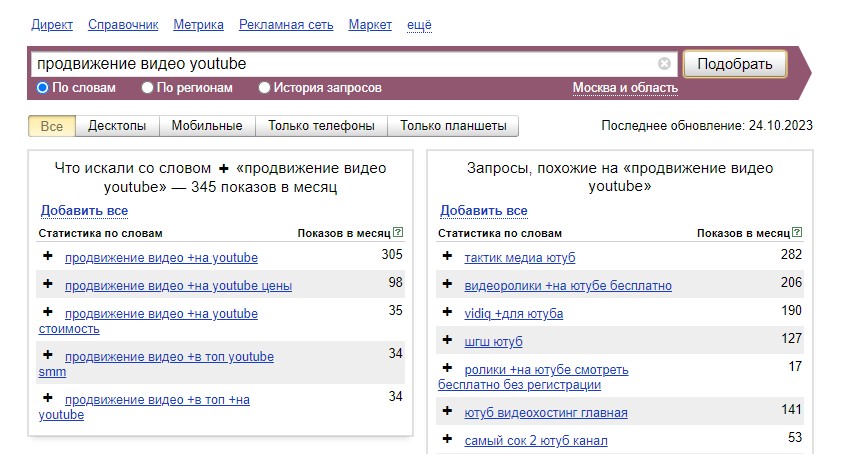Screen dimensions: 855x454
Task: Add 'продвижение видео +в топ +на youtube' with its plus icon
Action: (x=48, y=398)
